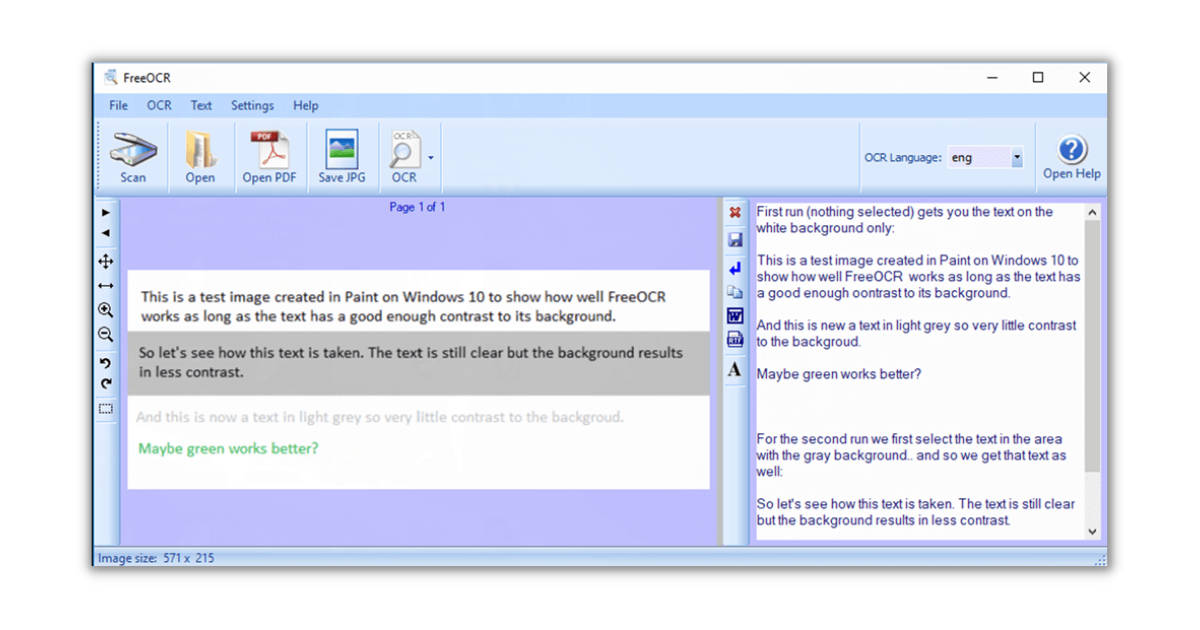Click the Open folder button
Image resolution: width=1200 pixels, height=630 pixels.
pyautogui.click(x=200, y=157)
